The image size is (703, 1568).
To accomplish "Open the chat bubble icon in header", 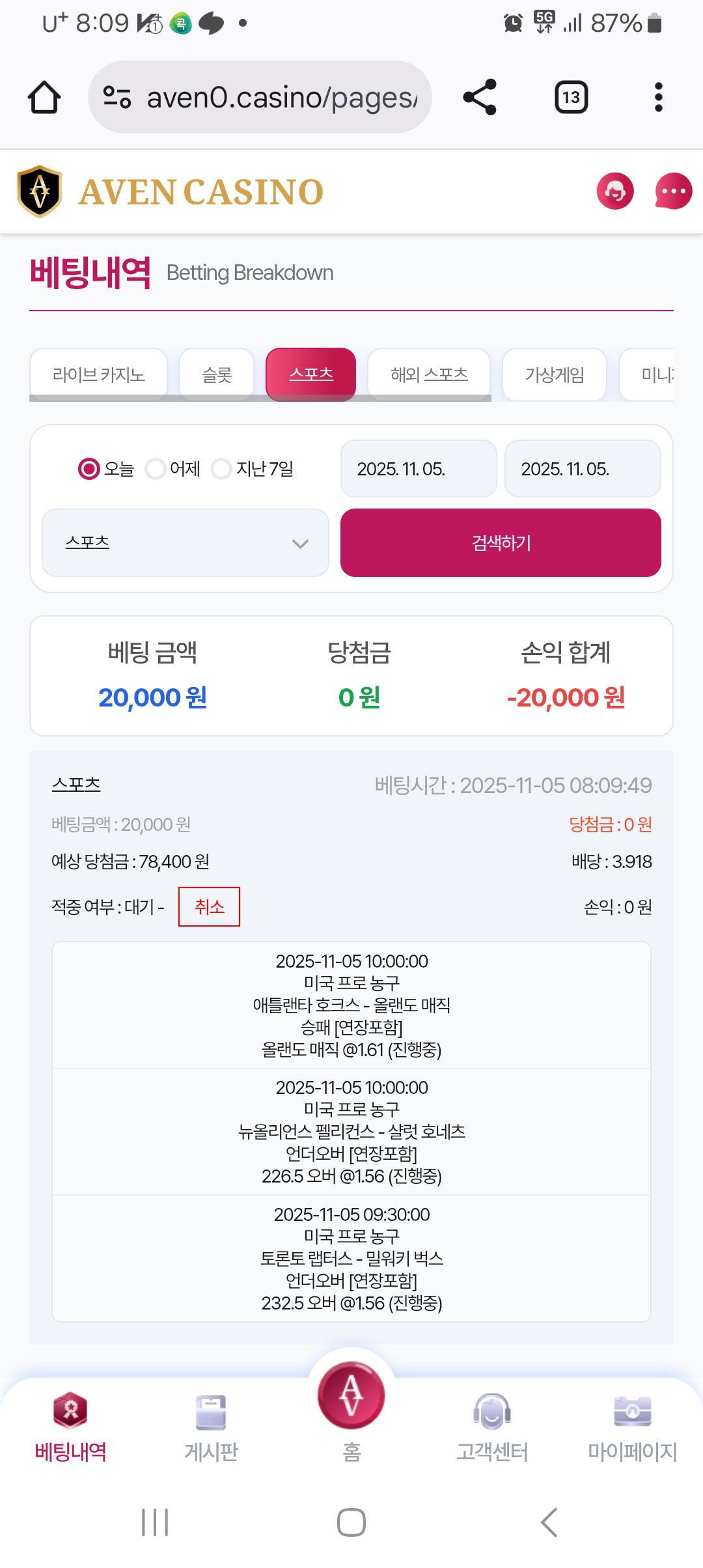I will pyautogui.click(x=673, y=191).
